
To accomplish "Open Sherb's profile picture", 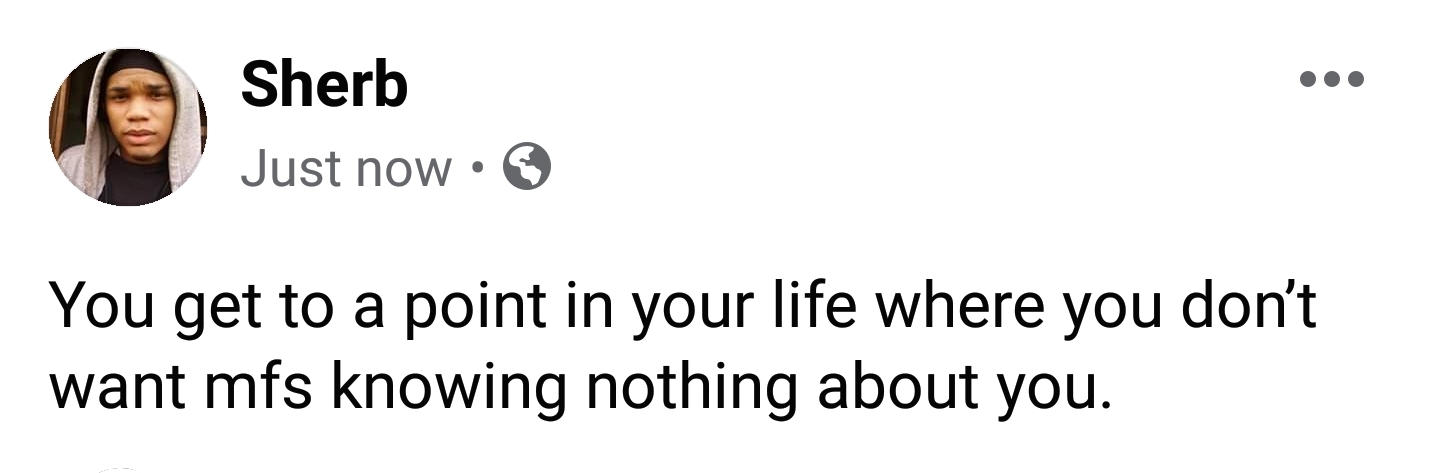I will coord(127,127).
